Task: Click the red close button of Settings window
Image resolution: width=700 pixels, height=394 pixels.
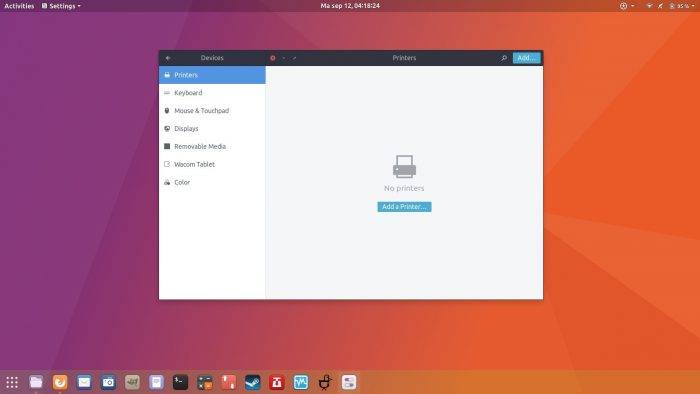Action: (x=273, y=58)
